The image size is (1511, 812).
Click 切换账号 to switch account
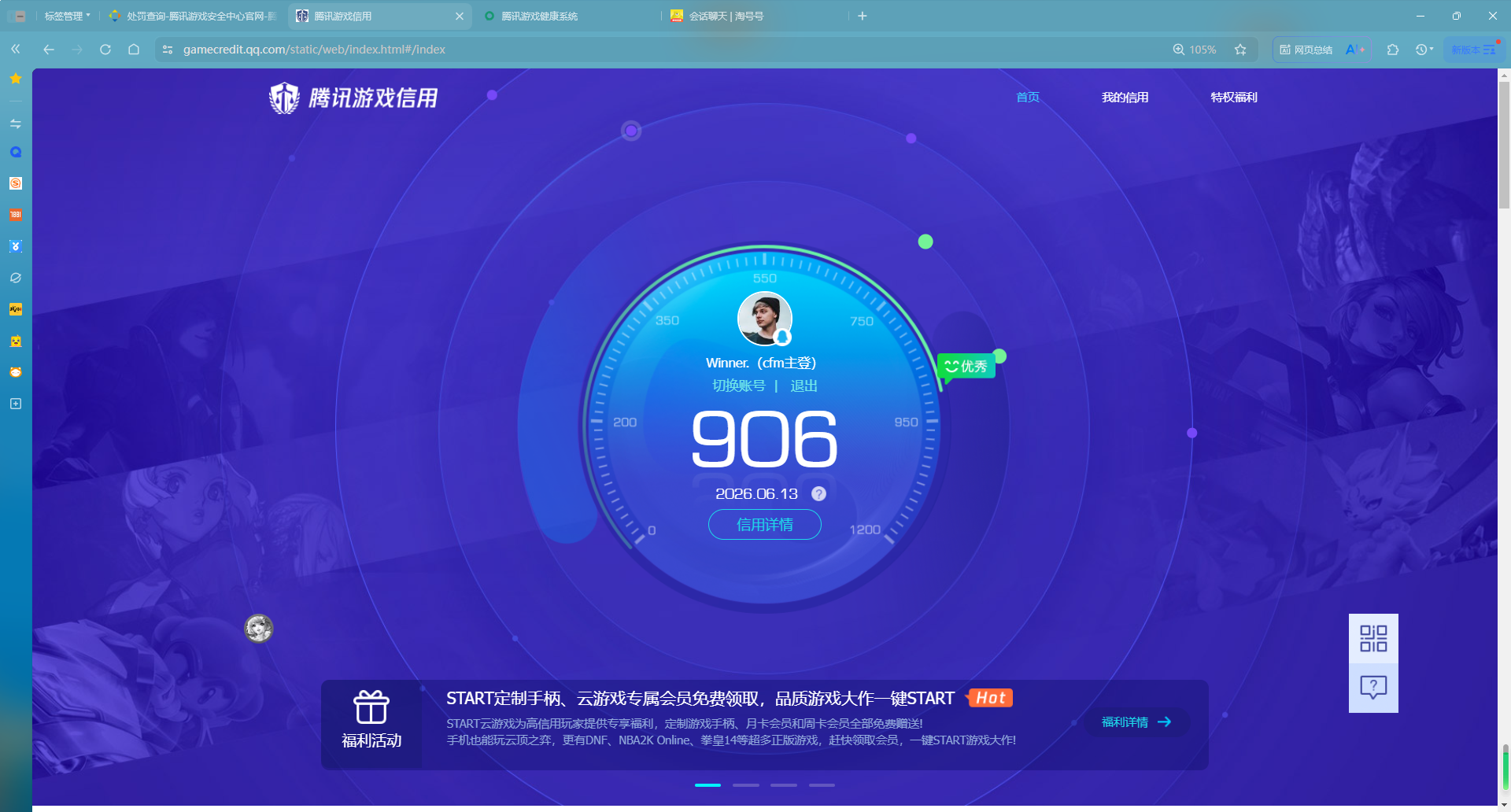[738, 386]
